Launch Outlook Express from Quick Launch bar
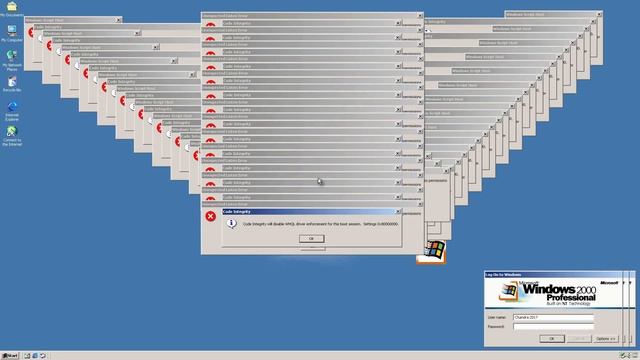The width and height of the screenshot is (640, 360). click(42, 356)
